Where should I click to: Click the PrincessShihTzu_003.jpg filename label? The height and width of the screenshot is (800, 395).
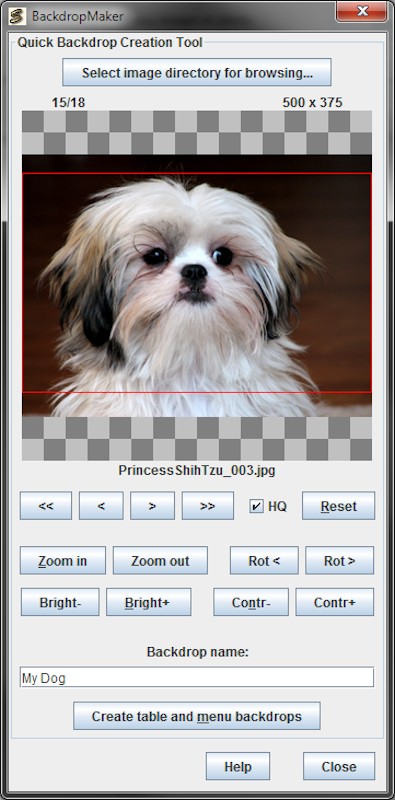pos(197,470)
